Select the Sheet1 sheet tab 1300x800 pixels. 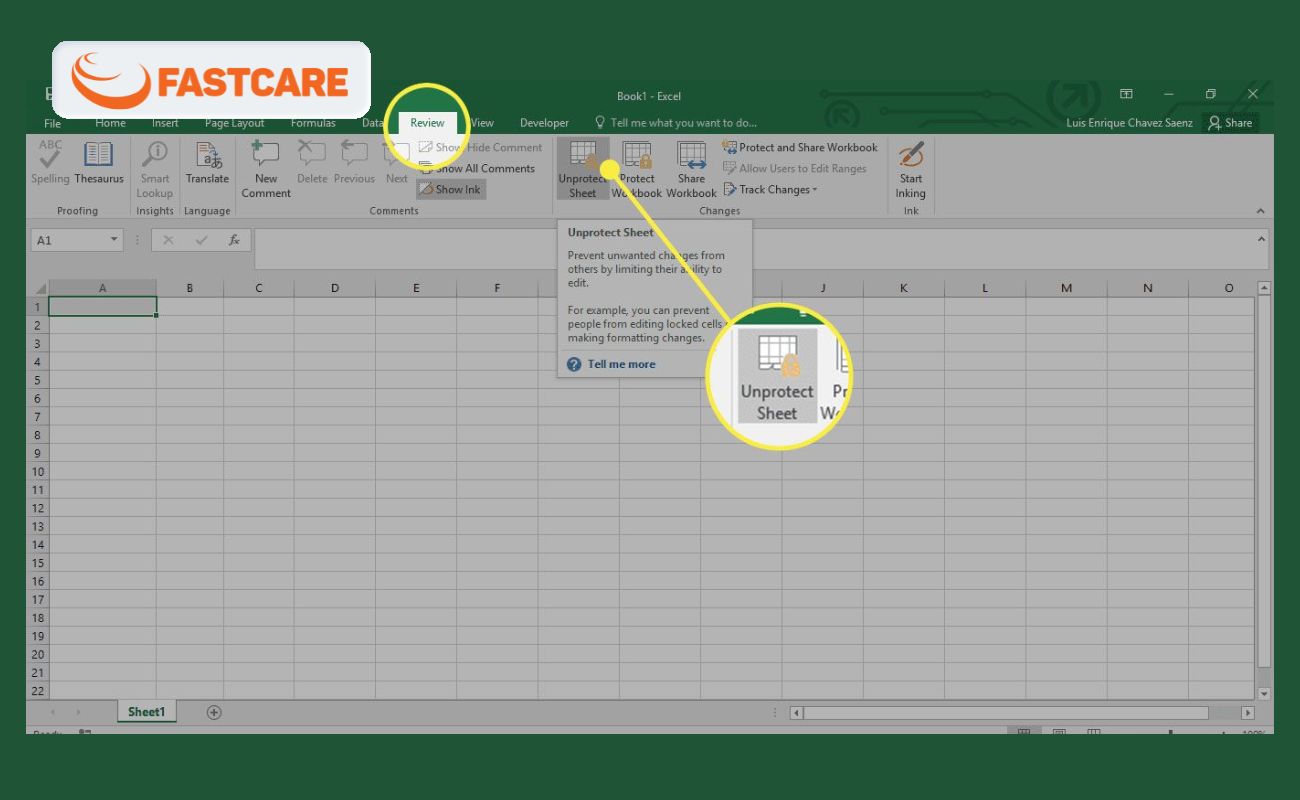[146, 712]
